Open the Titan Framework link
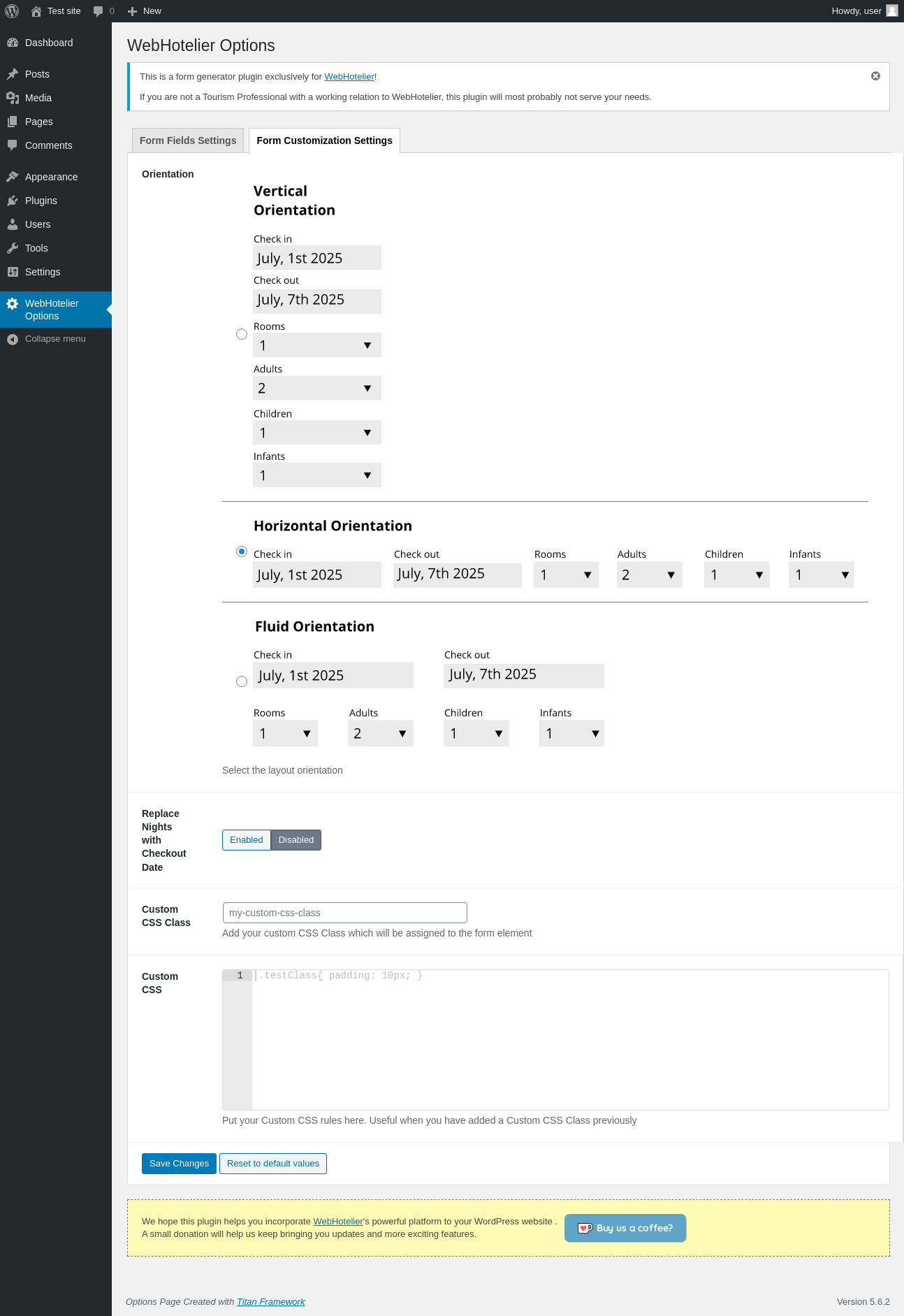 271,1302
